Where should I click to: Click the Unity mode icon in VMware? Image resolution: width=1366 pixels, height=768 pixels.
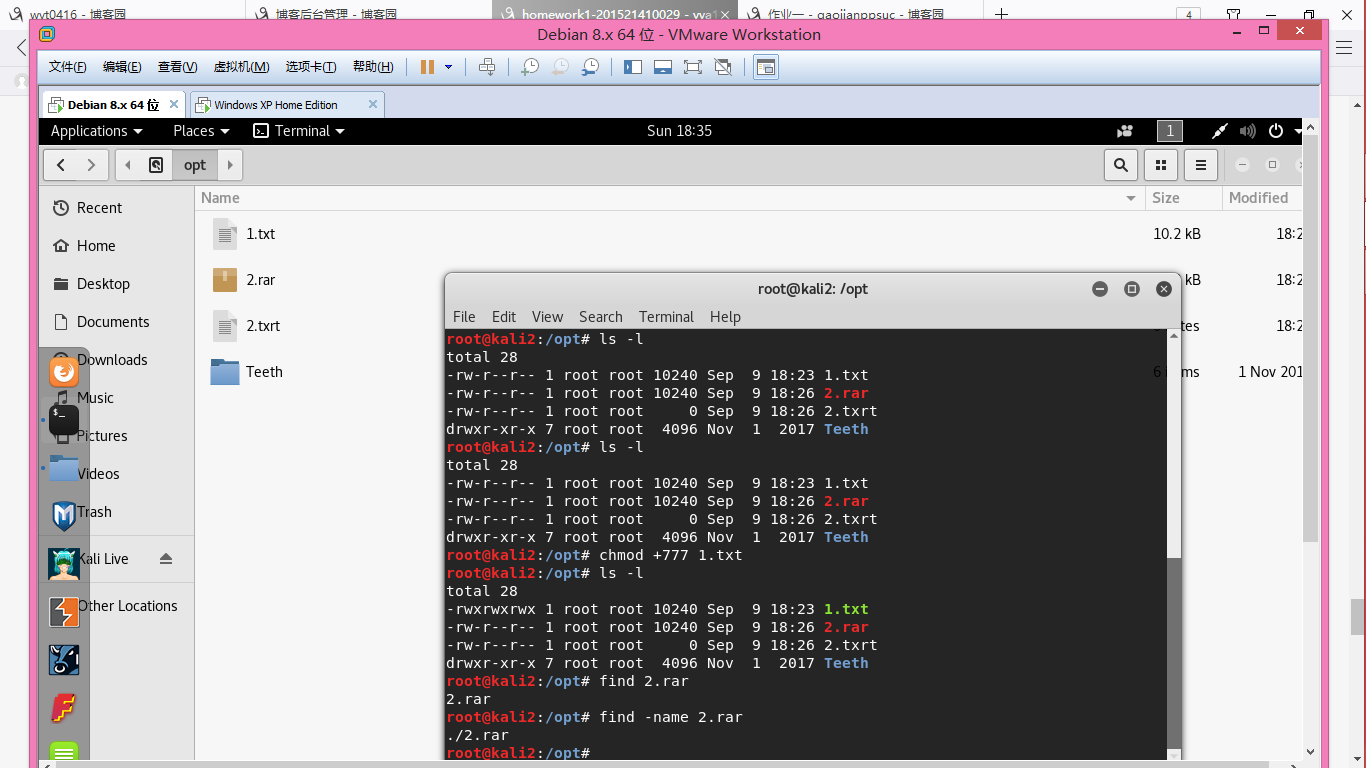[723, 67]
